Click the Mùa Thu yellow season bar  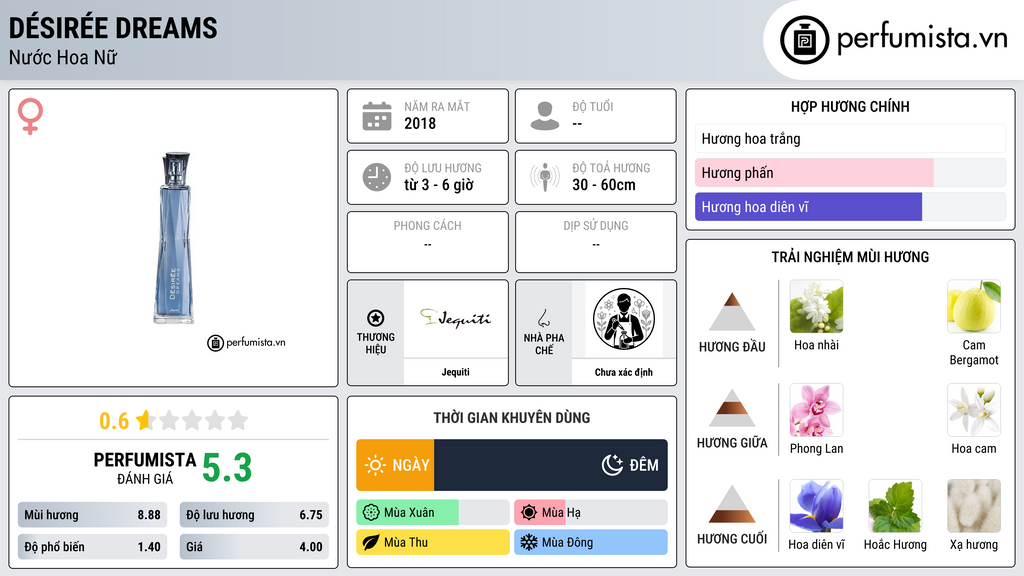click(x=432, y=542)
